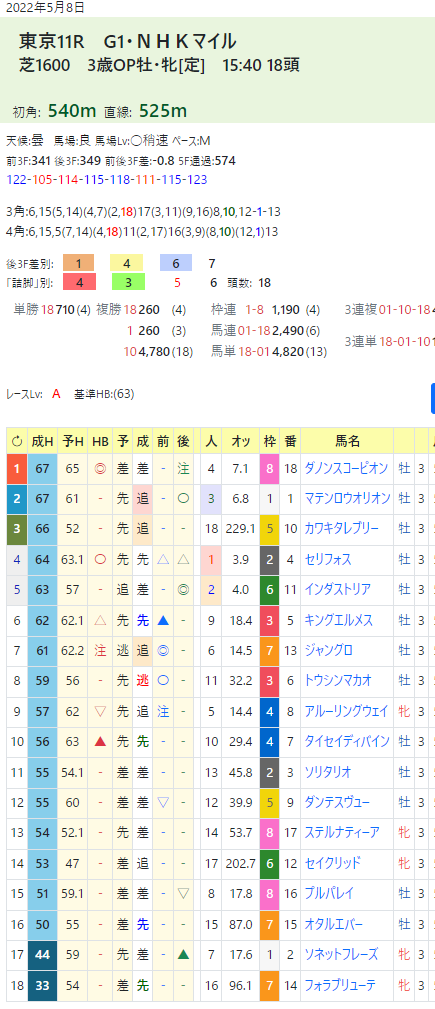This screenshot has height=1009, width=435.
Task: Click the 枠連 1-8 1,190 payout
Action: tap(265, 310)
